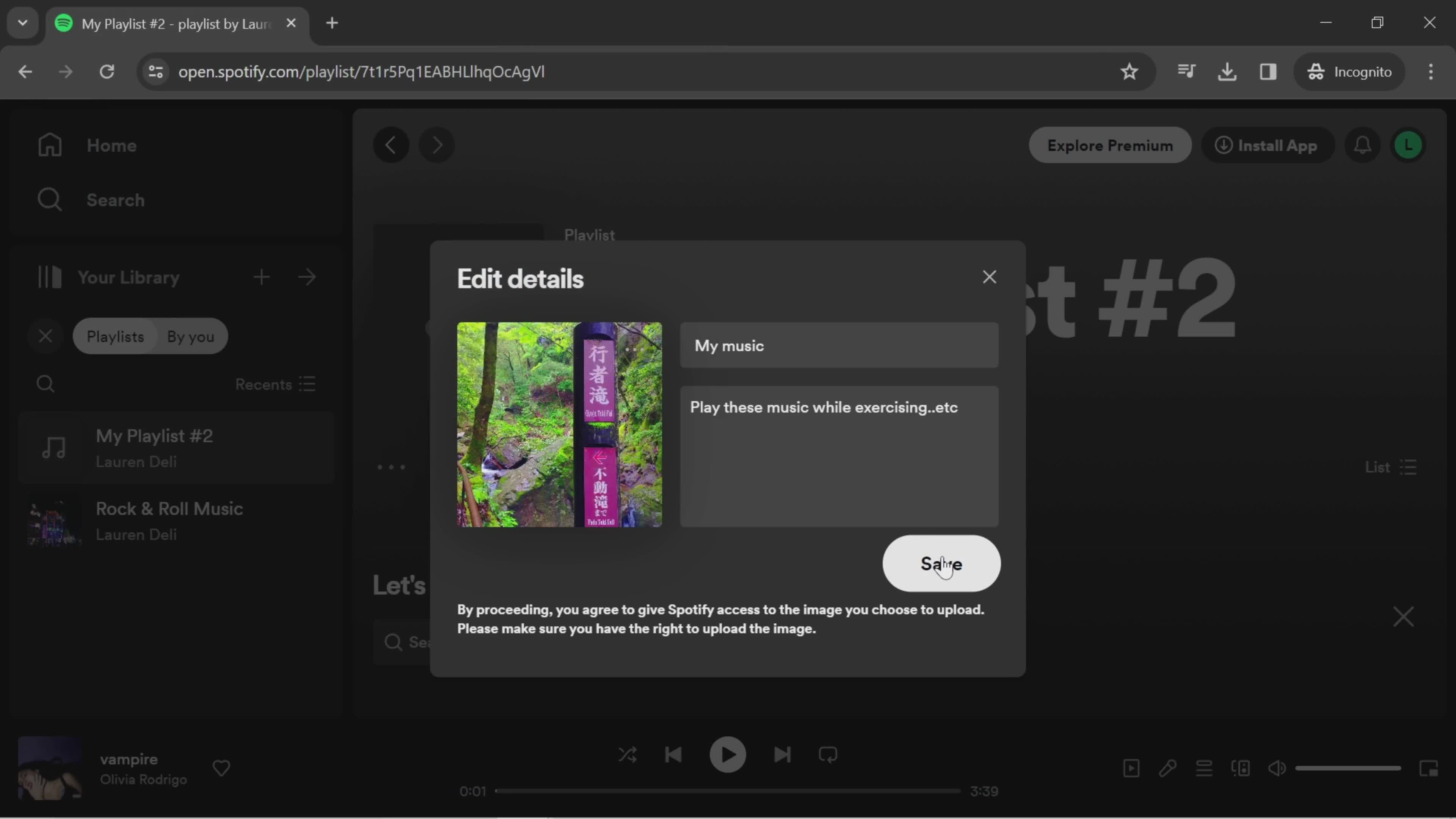1456x819 pixels.
Task: Click the skip next track icon
Action: tap(782, 754)
